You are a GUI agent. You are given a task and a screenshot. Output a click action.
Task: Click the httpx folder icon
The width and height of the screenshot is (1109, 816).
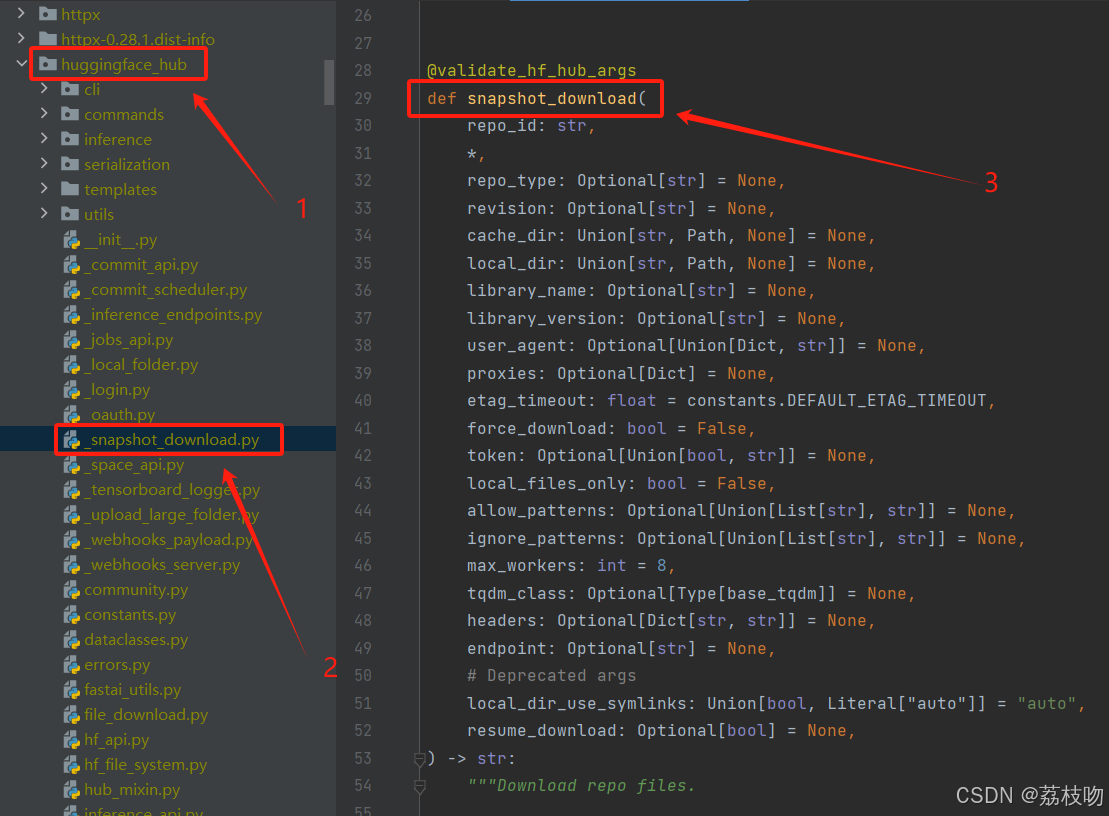(48, 13)
